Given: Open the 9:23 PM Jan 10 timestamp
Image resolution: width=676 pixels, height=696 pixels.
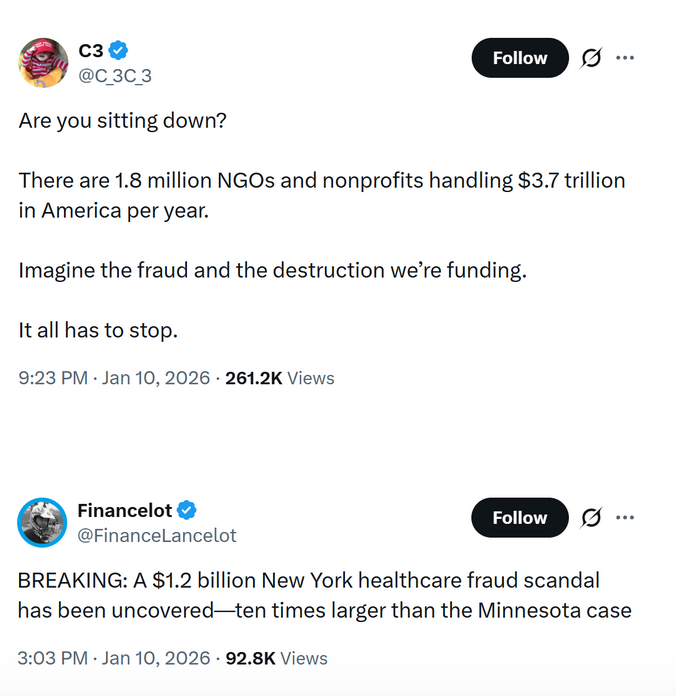Looking at the screenshot, I should click(114, 378).
